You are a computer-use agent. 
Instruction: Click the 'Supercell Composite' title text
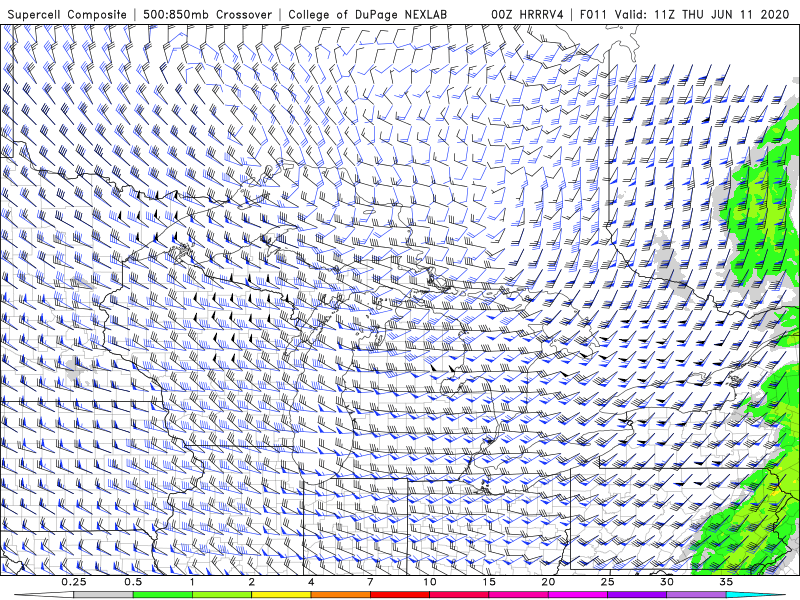point(67,15)
